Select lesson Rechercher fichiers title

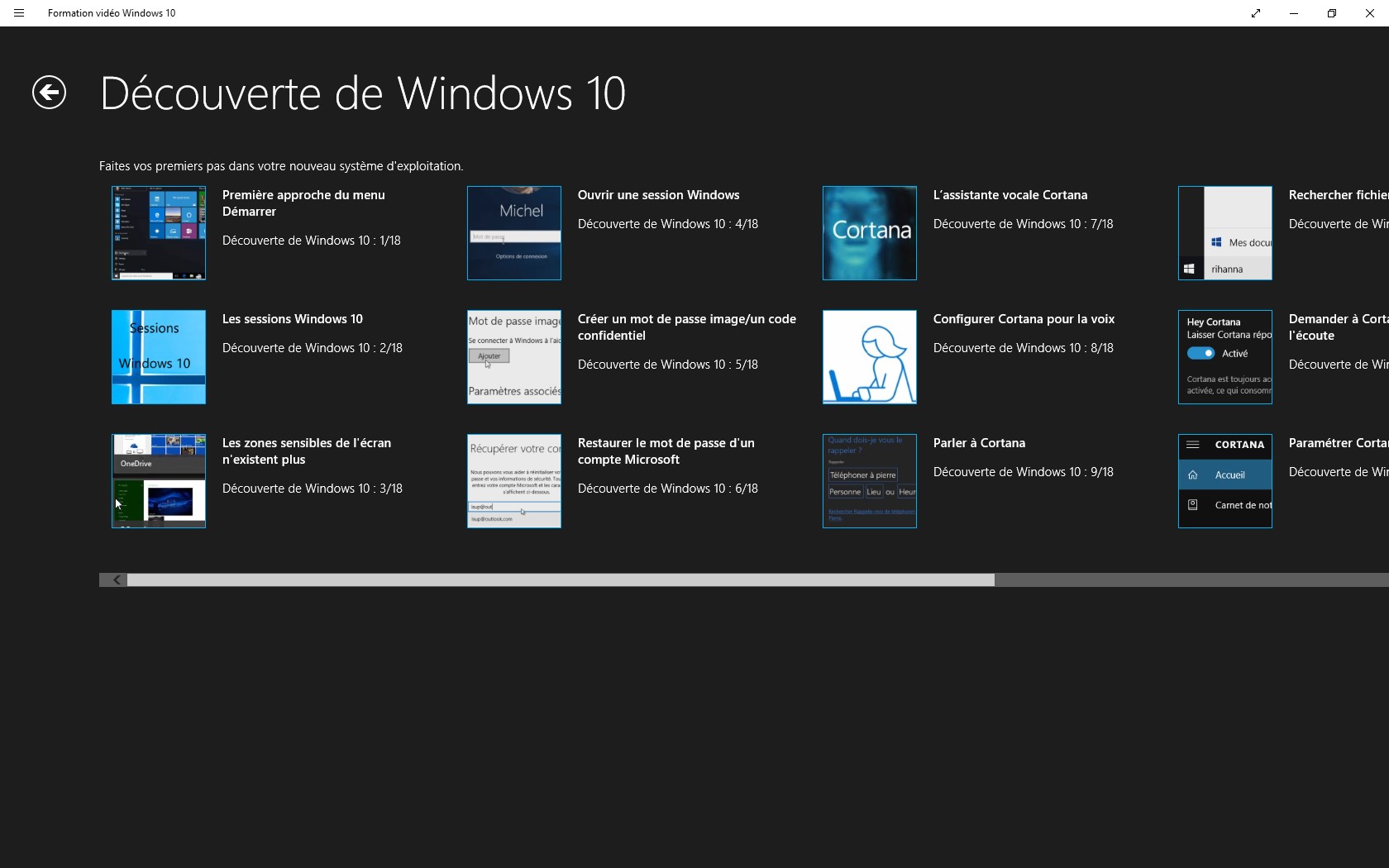click(x=1339, y=195)
